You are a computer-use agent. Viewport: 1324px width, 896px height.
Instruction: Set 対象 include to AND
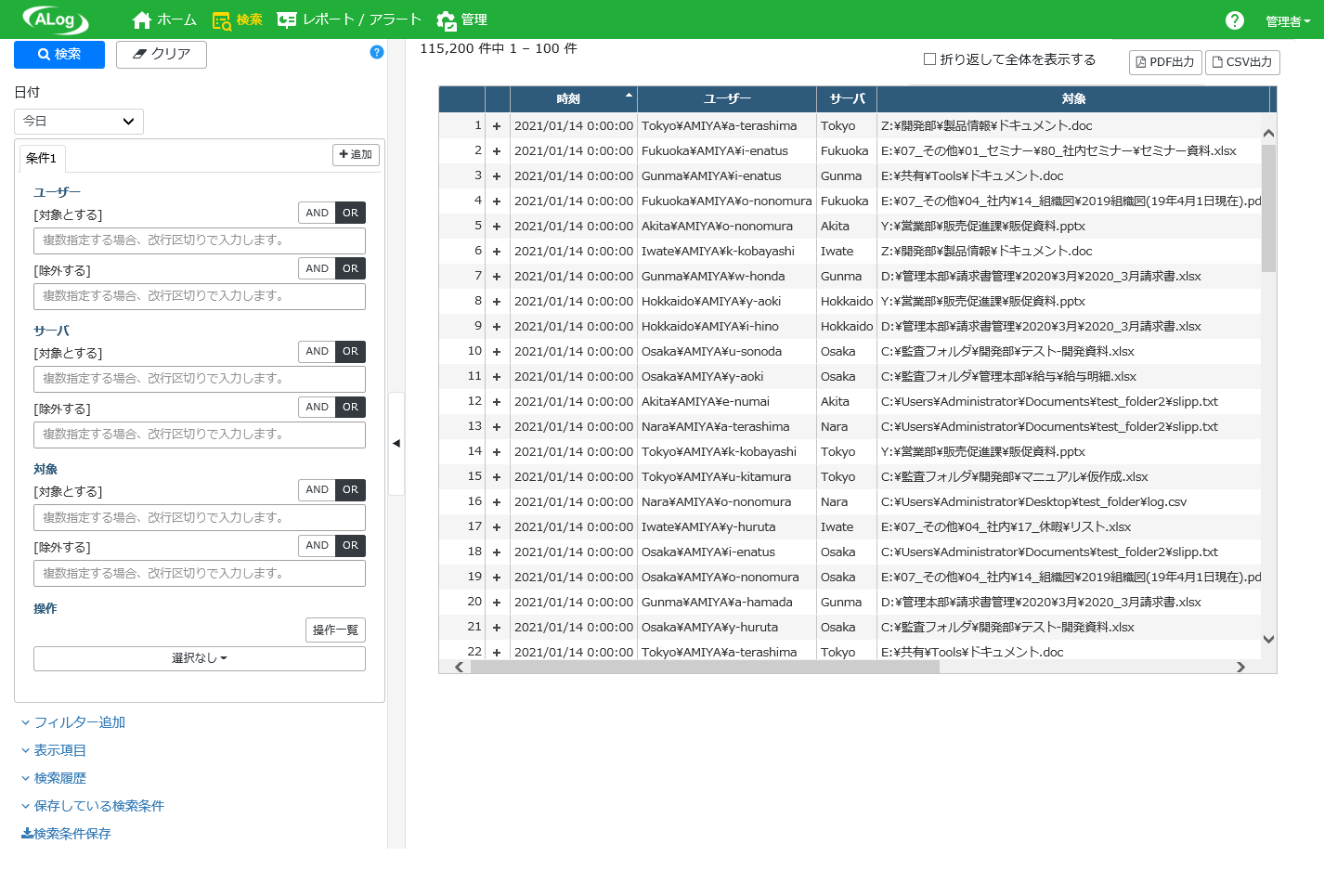[x=317, y=489]
